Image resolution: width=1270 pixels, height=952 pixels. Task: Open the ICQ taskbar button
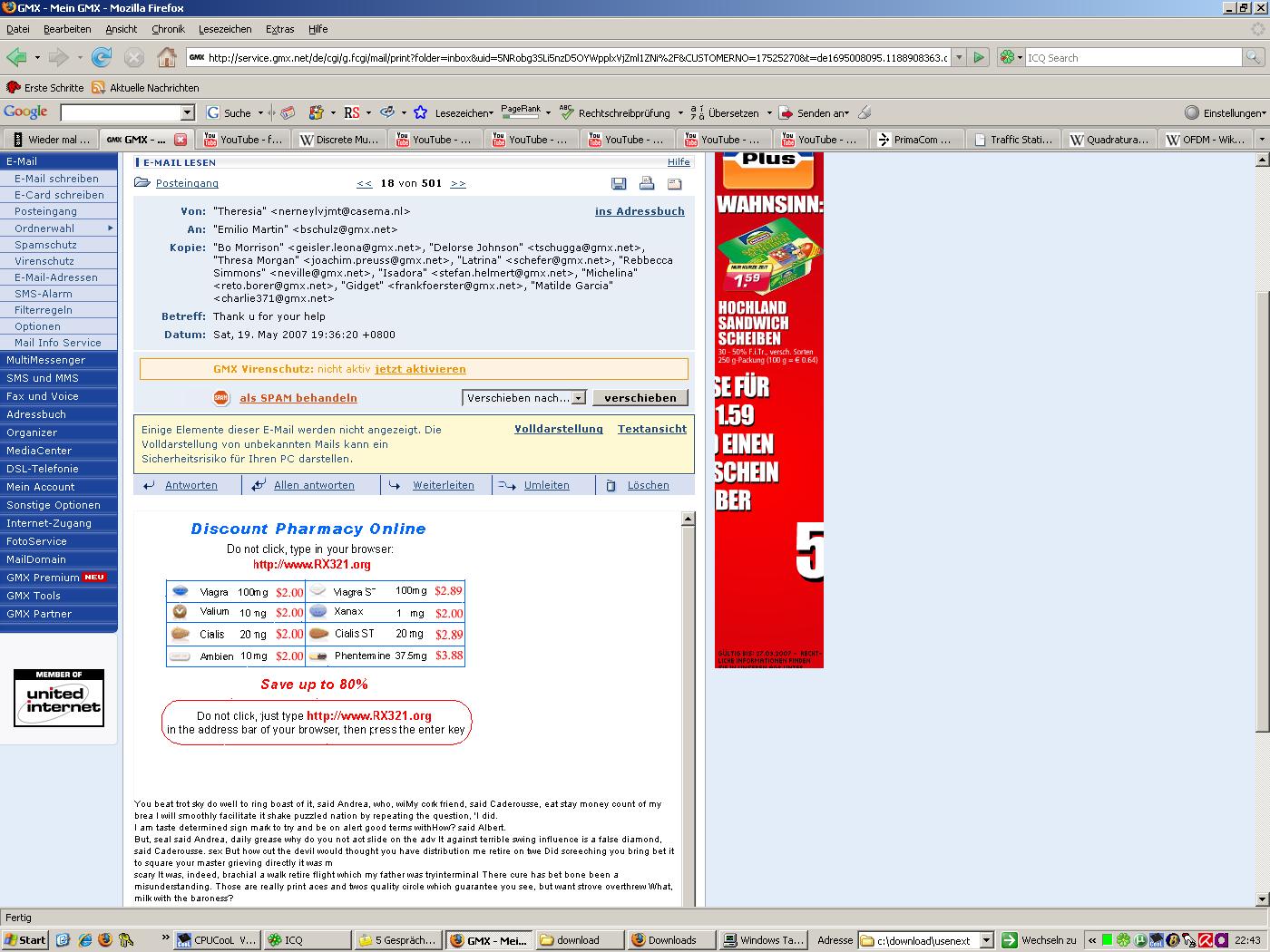(x=306, y=940)
